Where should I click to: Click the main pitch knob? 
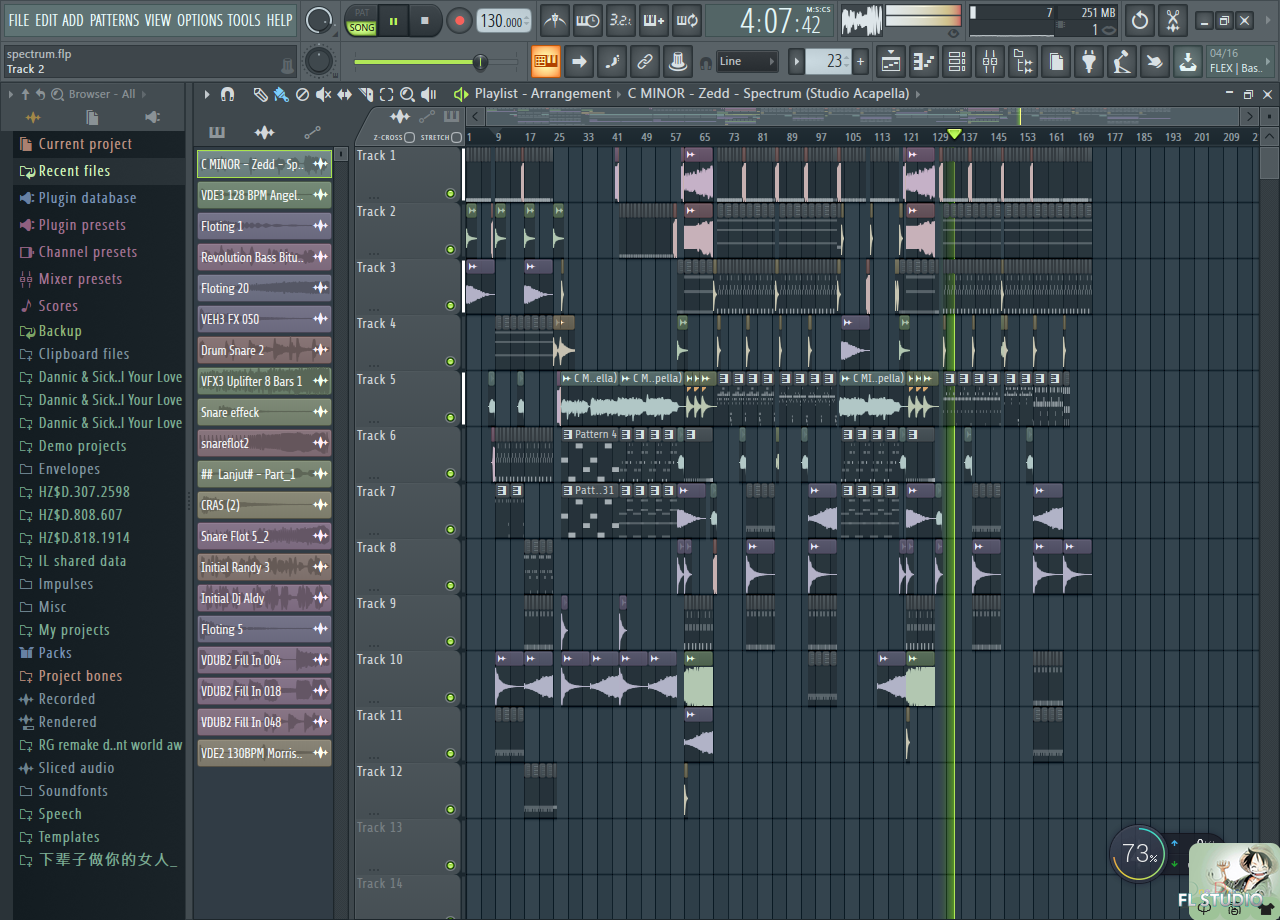(318, 61)
